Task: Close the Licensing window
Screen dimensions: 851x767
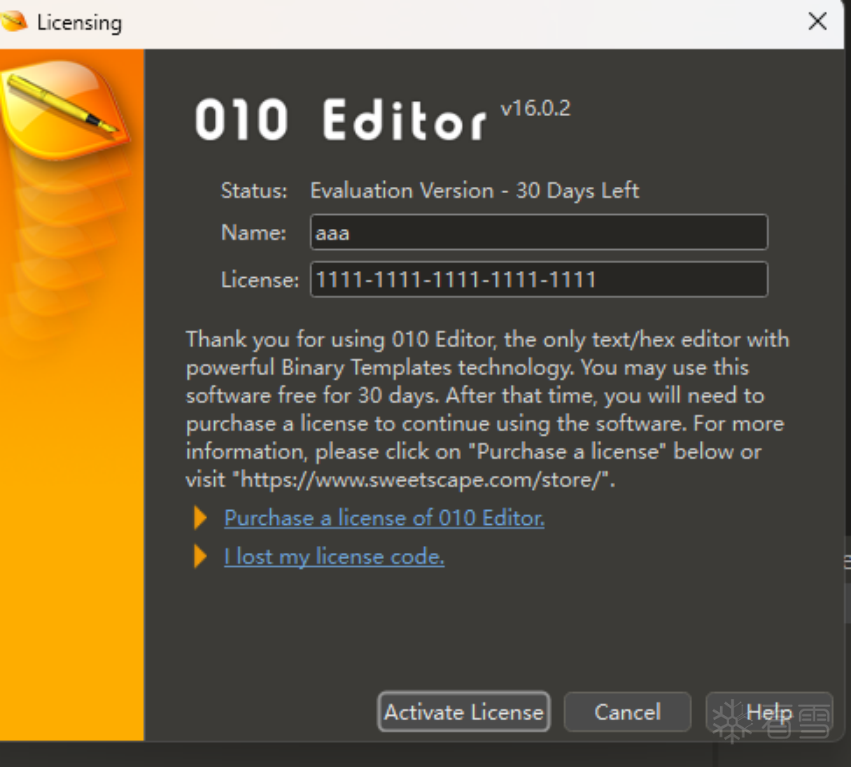Action: [817, 22]
